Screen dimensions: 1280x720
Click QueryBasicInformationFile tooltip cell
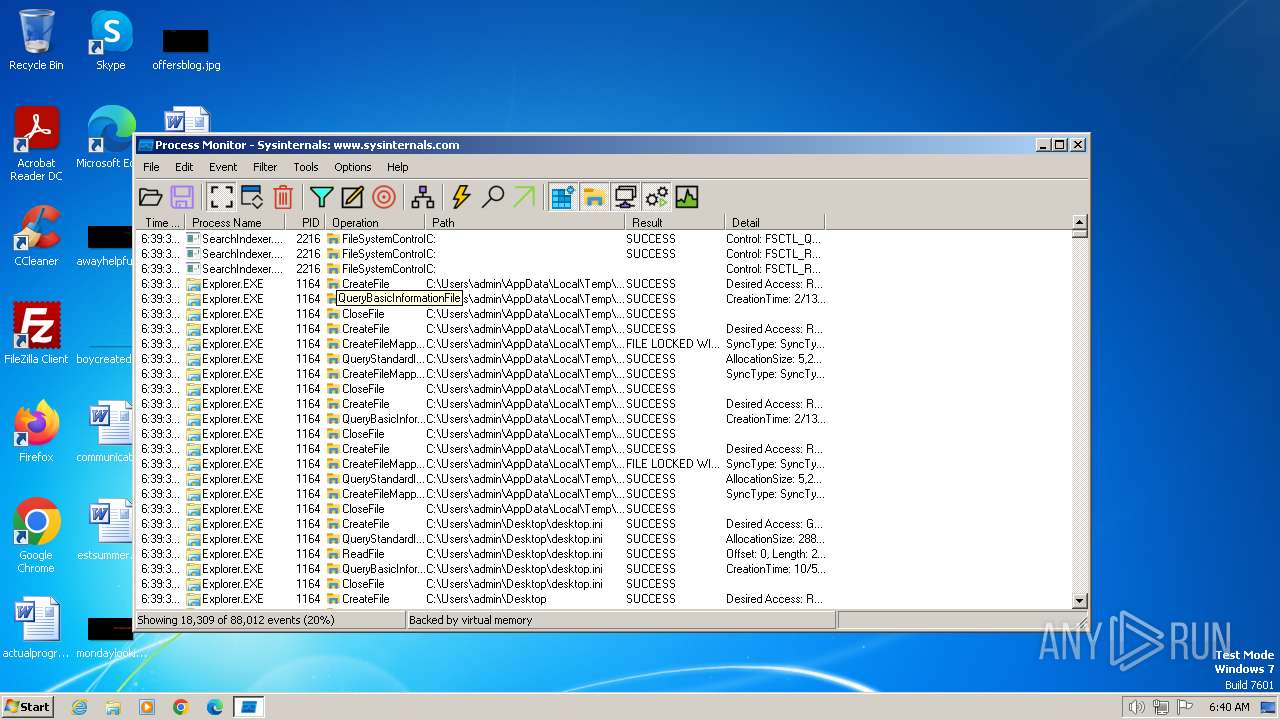399,298
